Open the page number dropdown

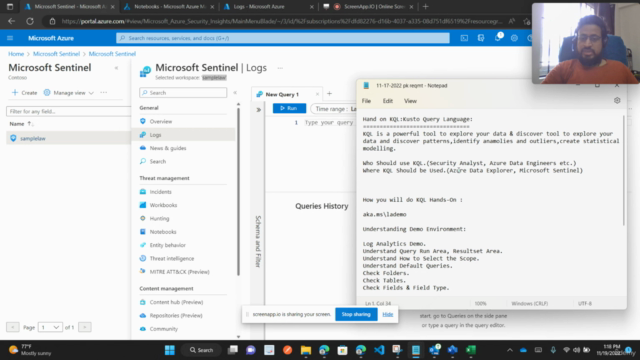point(50,327)
